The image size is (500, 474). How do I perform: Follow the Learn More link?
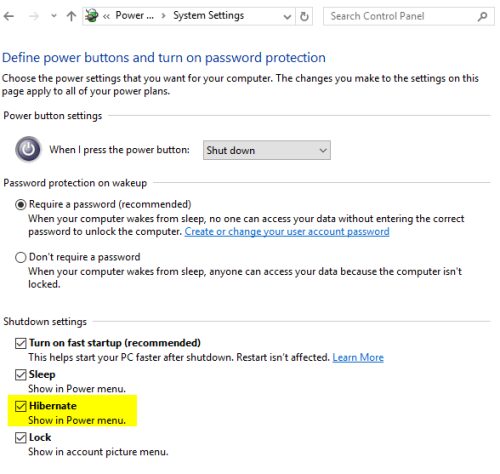[x=358, y=357]
